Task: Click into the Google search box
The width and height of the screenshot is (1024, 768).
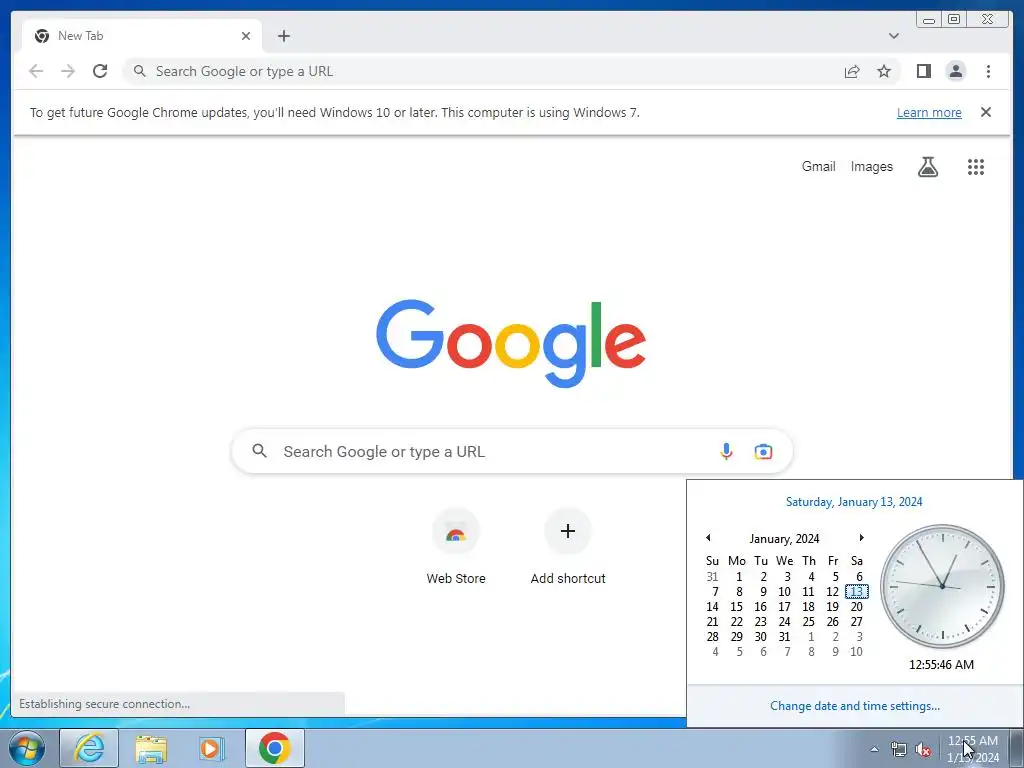Action: [x=512, y=451]
